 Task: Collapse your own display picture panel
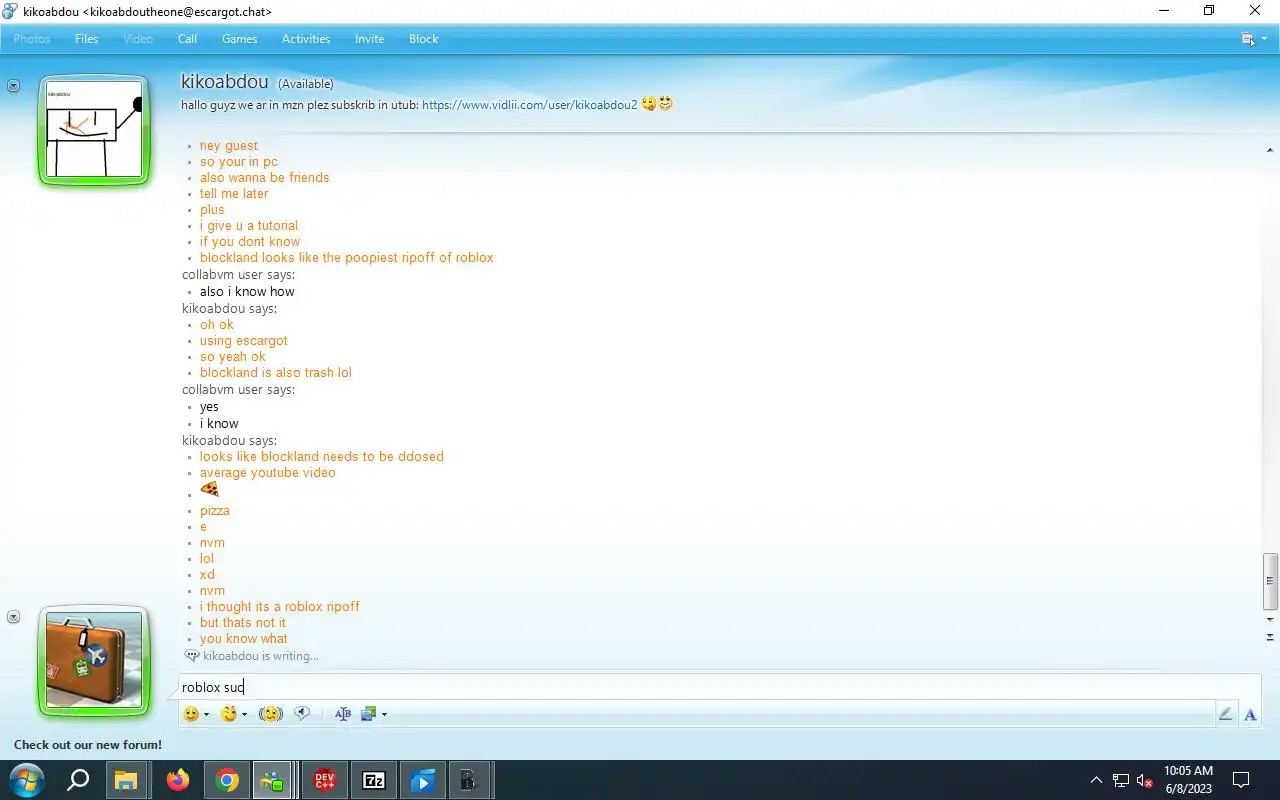pyautogui.click(x=13, y=617)
